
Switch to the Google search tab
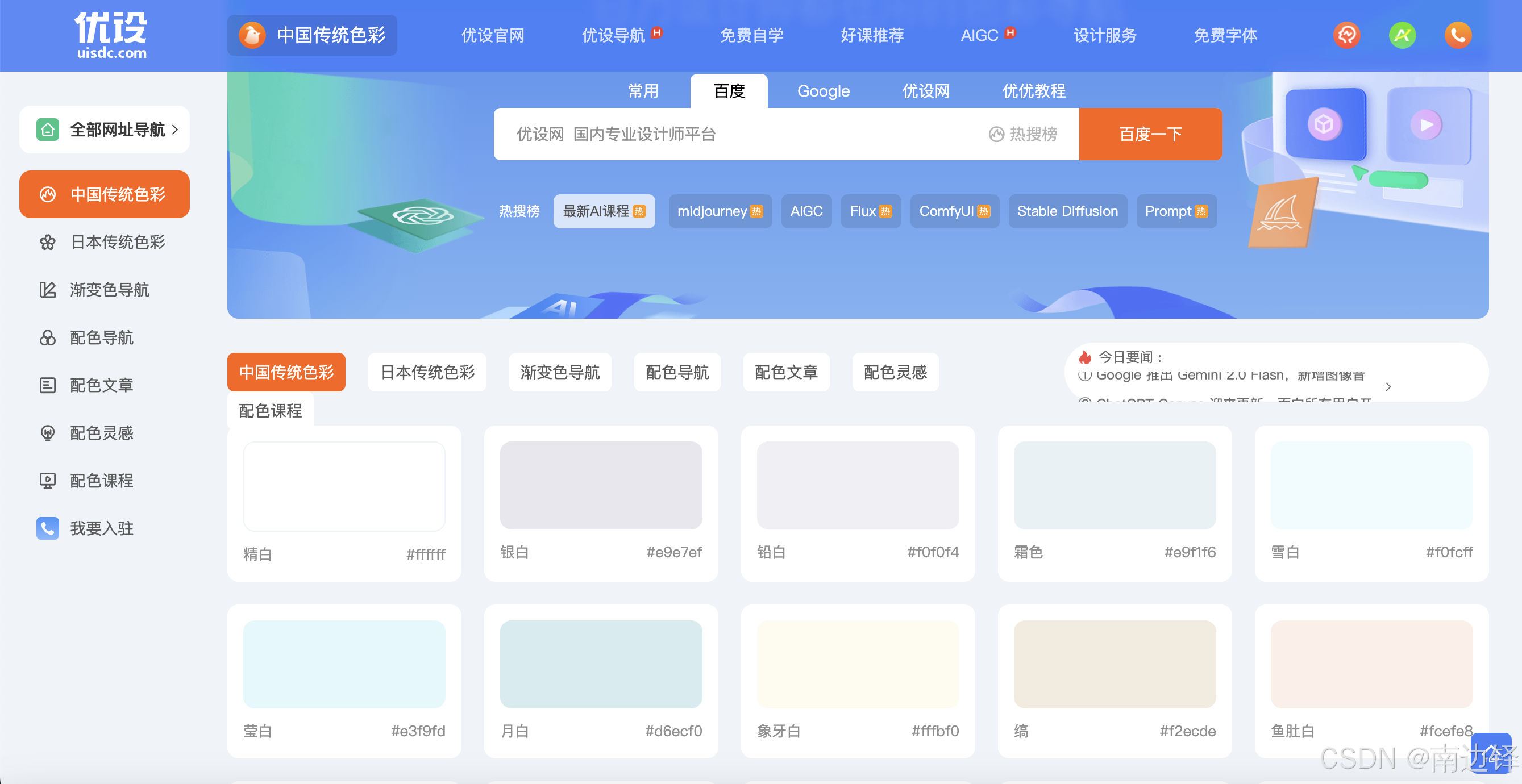(x=823, y=91)
